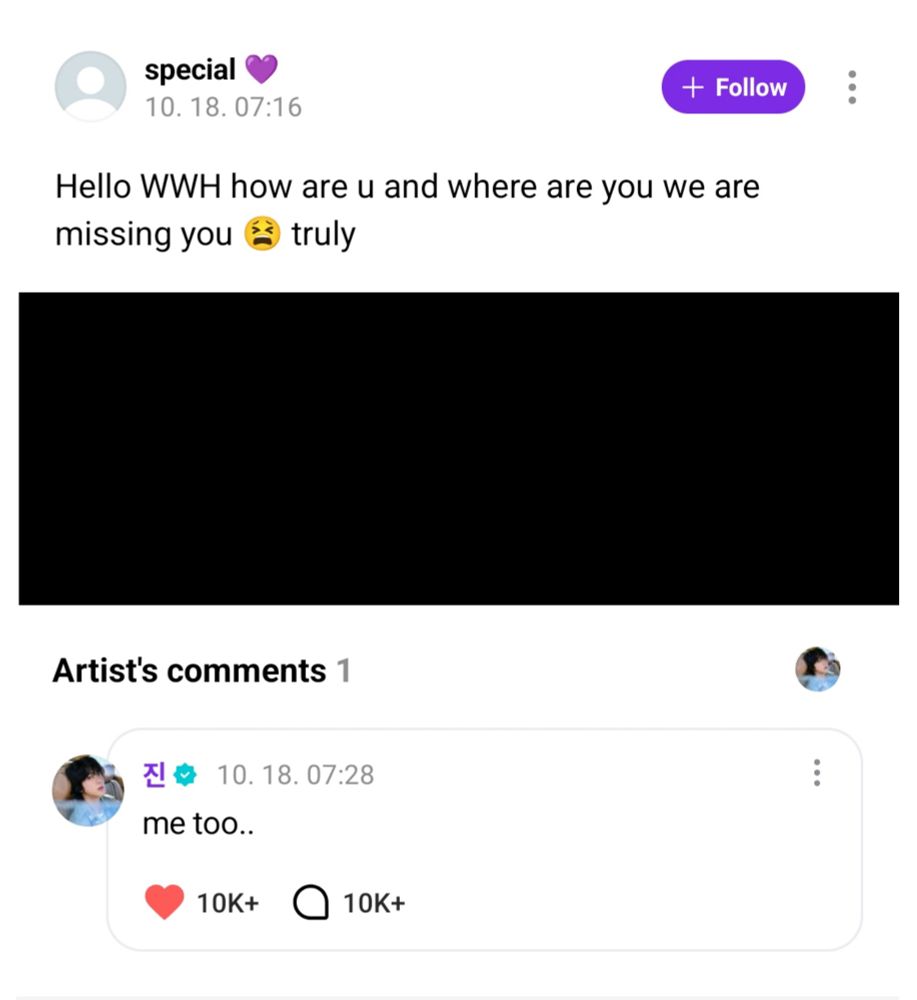Open 진's profile picture beside the comment
This screenshot has height=1000, width=917.
(x=88, y=790)
